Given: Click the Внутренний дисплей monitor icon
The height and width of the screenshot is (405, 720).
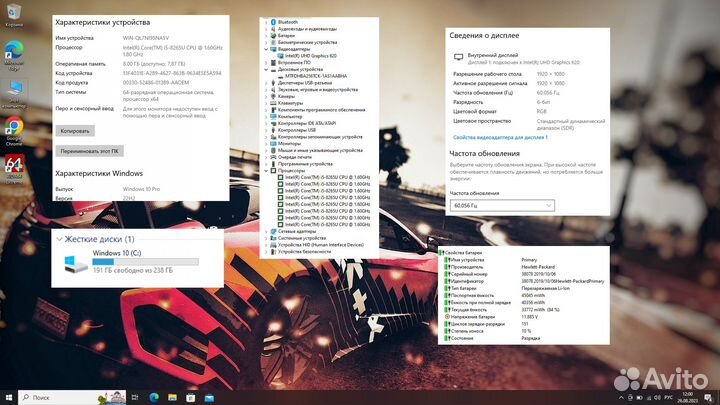Looking at the screenshot, I should [x=458, y=57].
